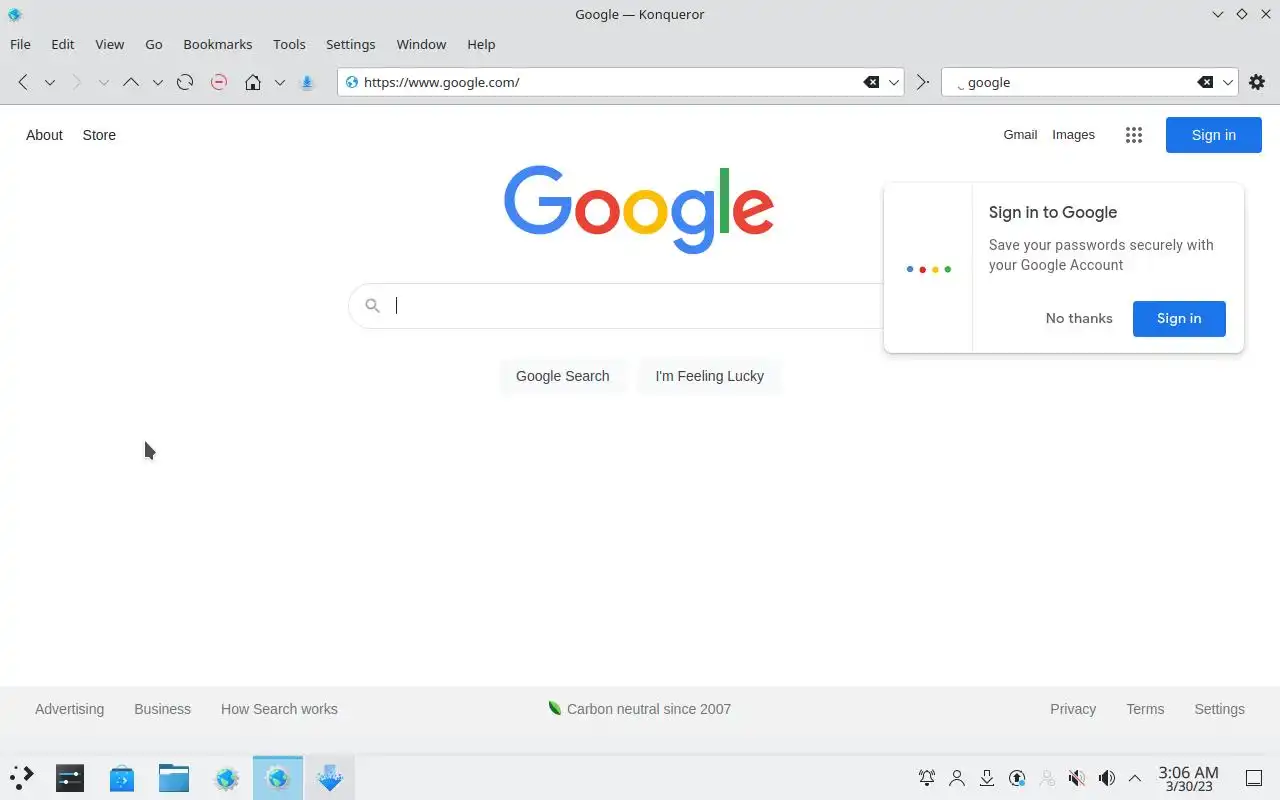Open the updates icon with the blue dot
Viewport: 1280px width, 800px height.
[1017, 777]
